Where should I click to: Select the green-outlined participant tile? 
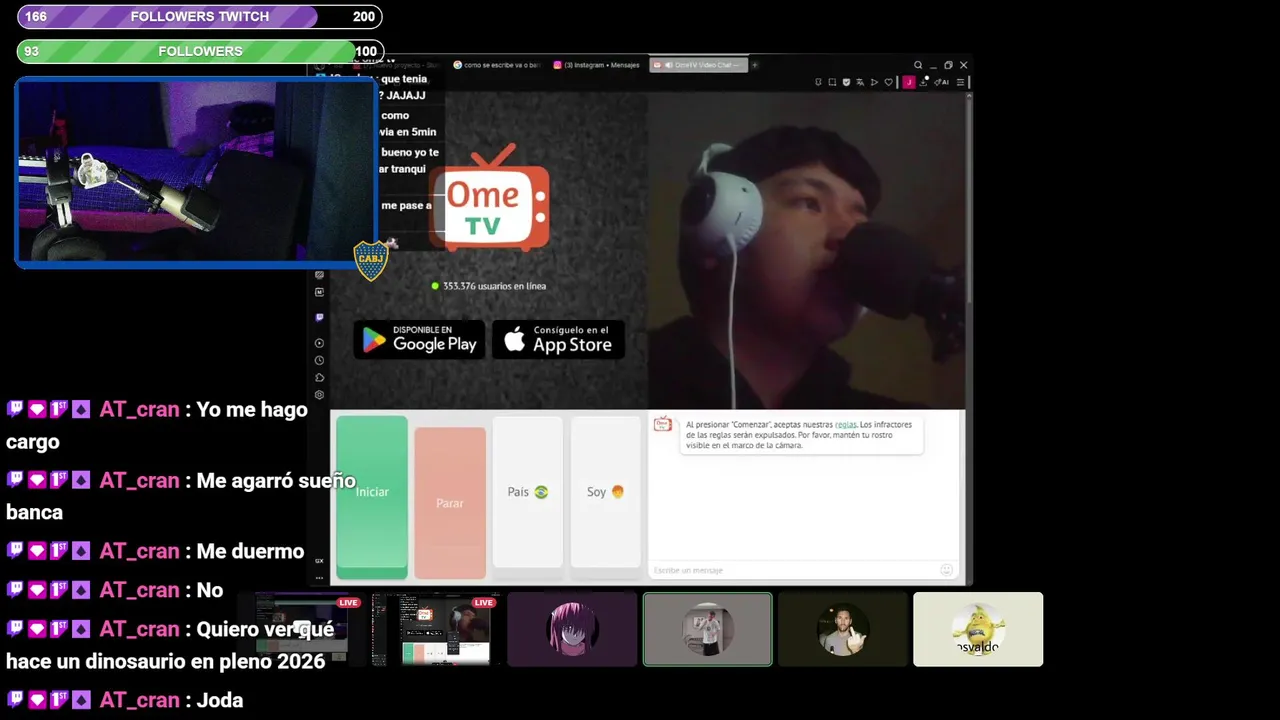[707, 629]
